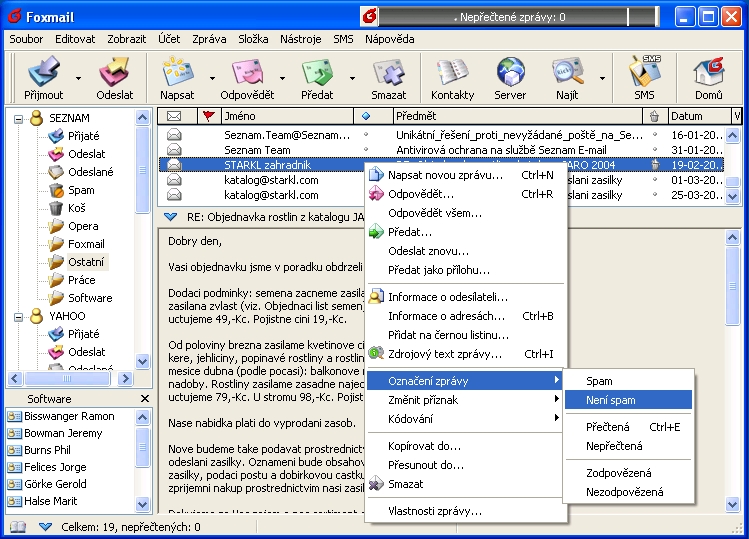This screenshot has width=749, height=539.
Task: Select contact Burns Phil
Action: click(47, 450)
